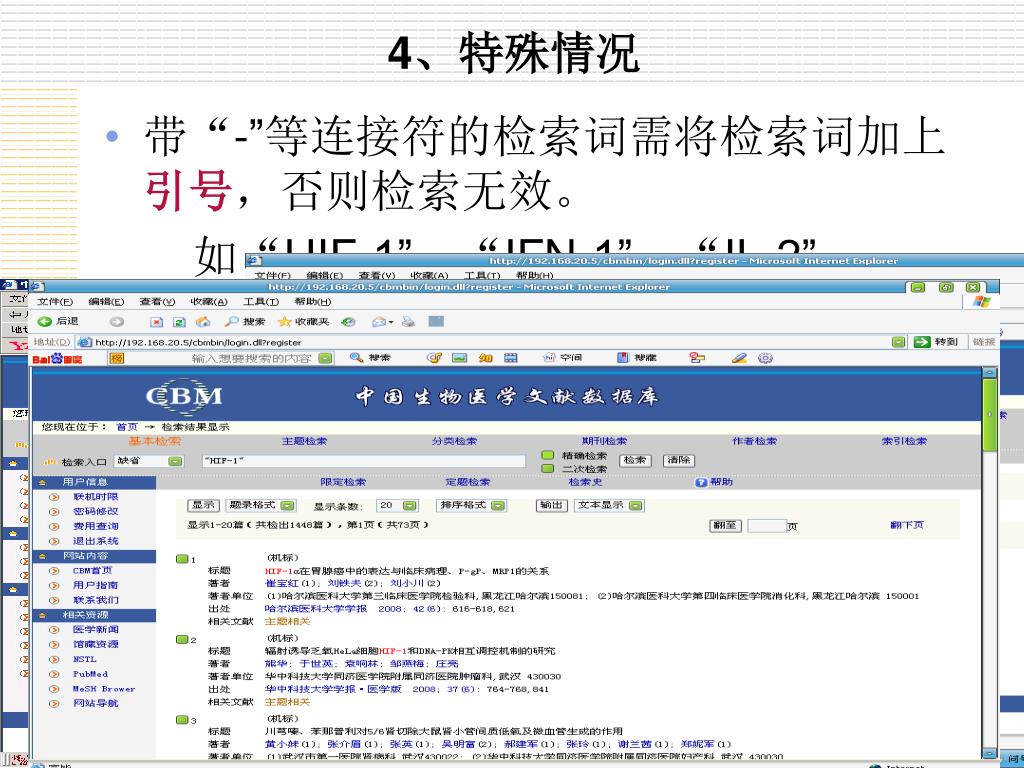Click the Baidu logo on the toolbar
The height and width of the screenshot is (768, 1024).
coord(57,359)
